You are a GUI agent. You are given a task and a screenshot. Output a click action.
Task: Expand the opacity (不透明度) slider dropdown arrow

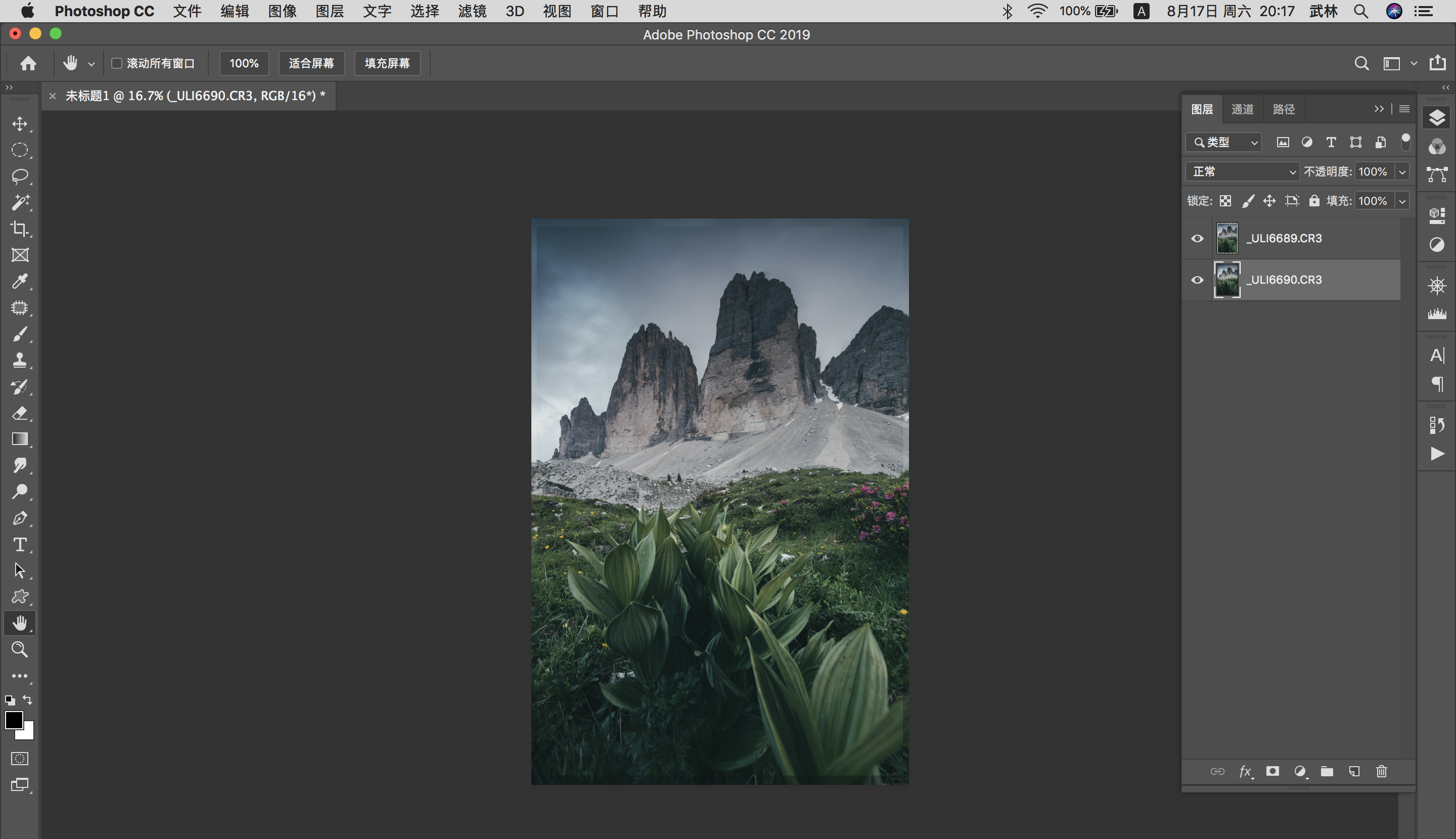[x=1402, y=172]
